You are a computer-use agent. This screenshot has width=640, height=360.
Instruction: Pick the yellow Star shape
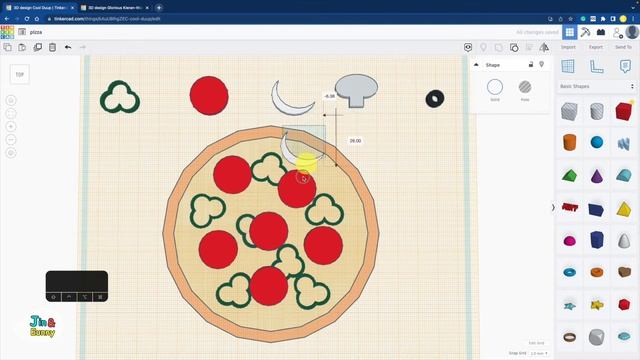click(597, 304)
